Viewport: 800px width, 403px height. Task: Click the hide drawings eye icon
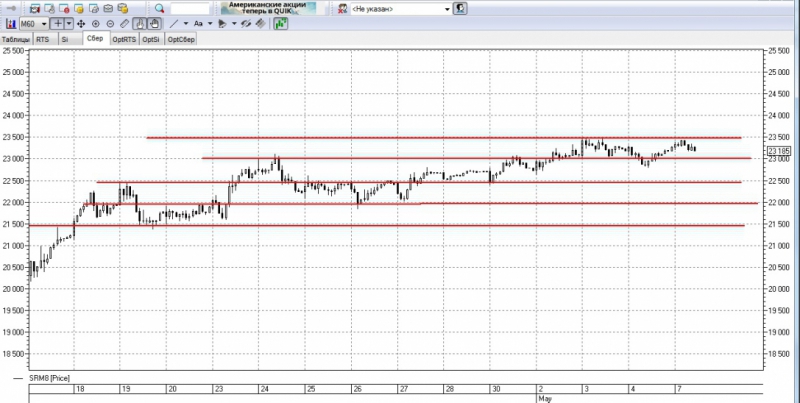[246, 23]
